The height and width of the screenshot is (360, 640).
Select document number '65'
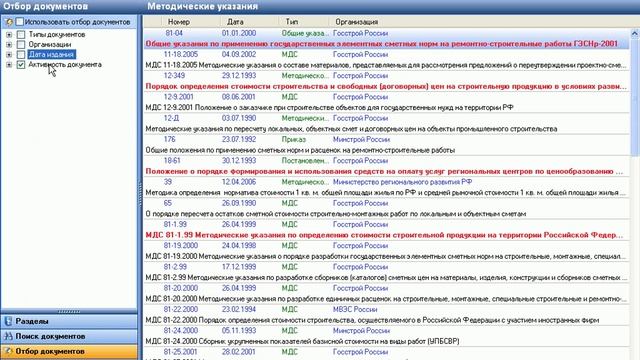(x=168, y=203)
